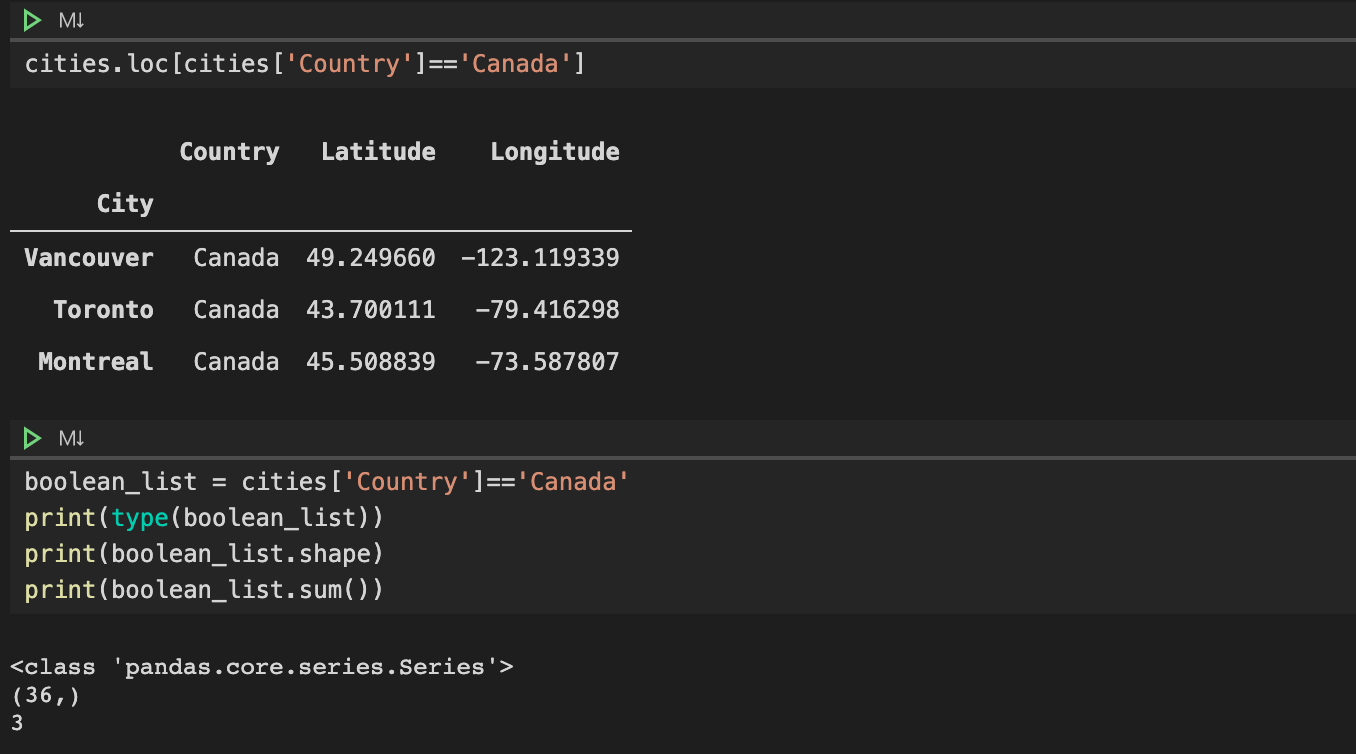Select the Latitude column header

tap(378, 152)
